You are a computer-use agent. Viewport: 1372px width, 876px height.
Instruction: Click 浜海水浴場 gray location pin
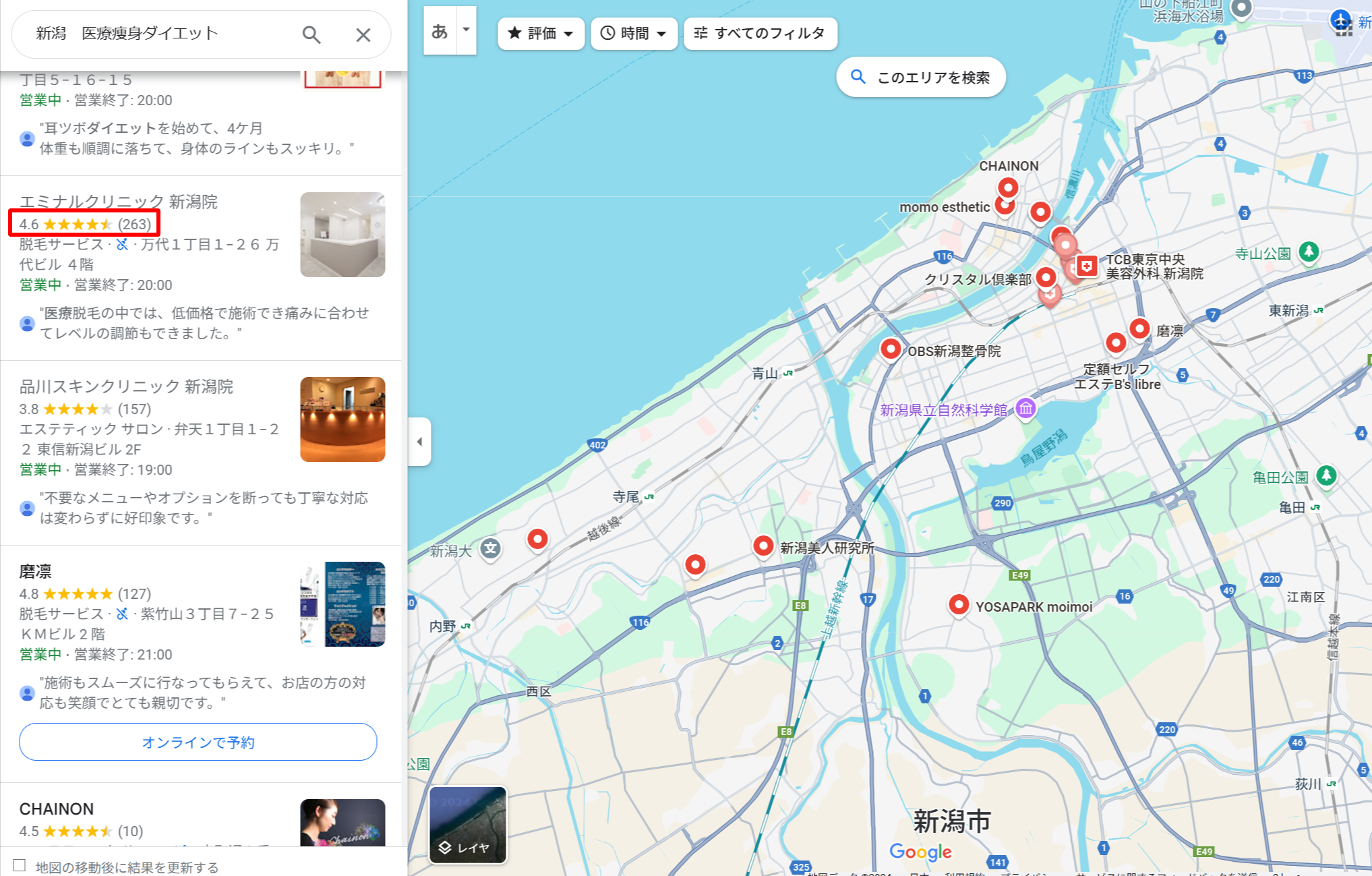tap(1241, 9)
